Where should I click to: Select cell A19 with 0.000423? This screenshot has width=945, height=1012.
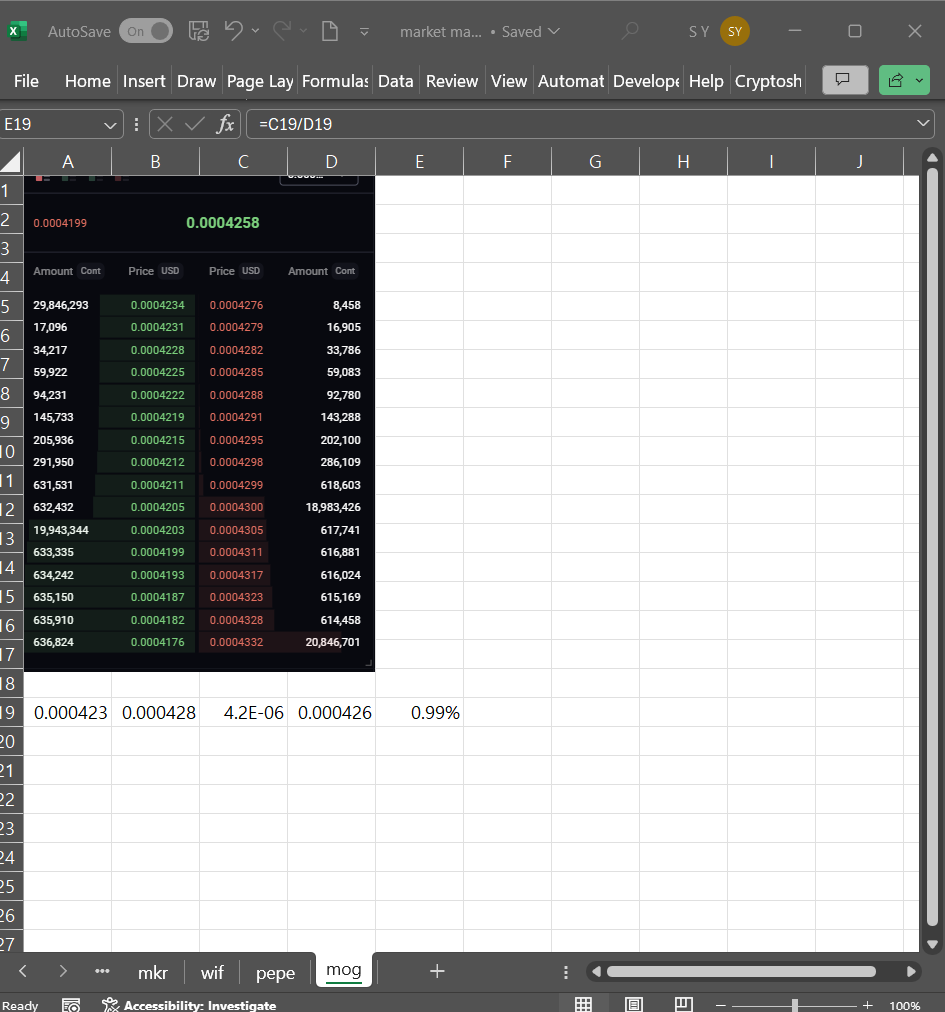click(x=67, y=713)
